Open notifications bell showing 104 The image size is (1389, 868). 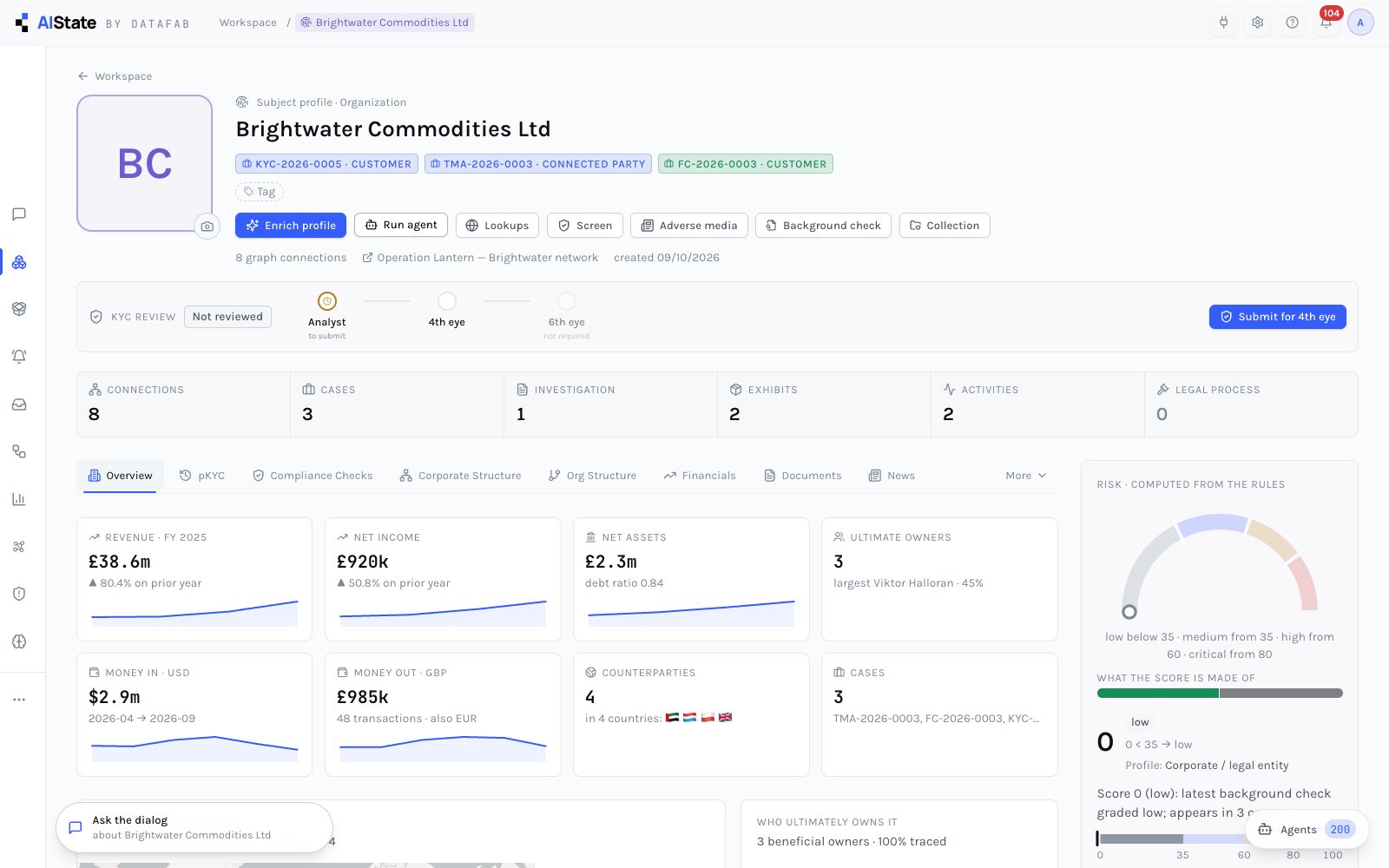pos(1326,23)
